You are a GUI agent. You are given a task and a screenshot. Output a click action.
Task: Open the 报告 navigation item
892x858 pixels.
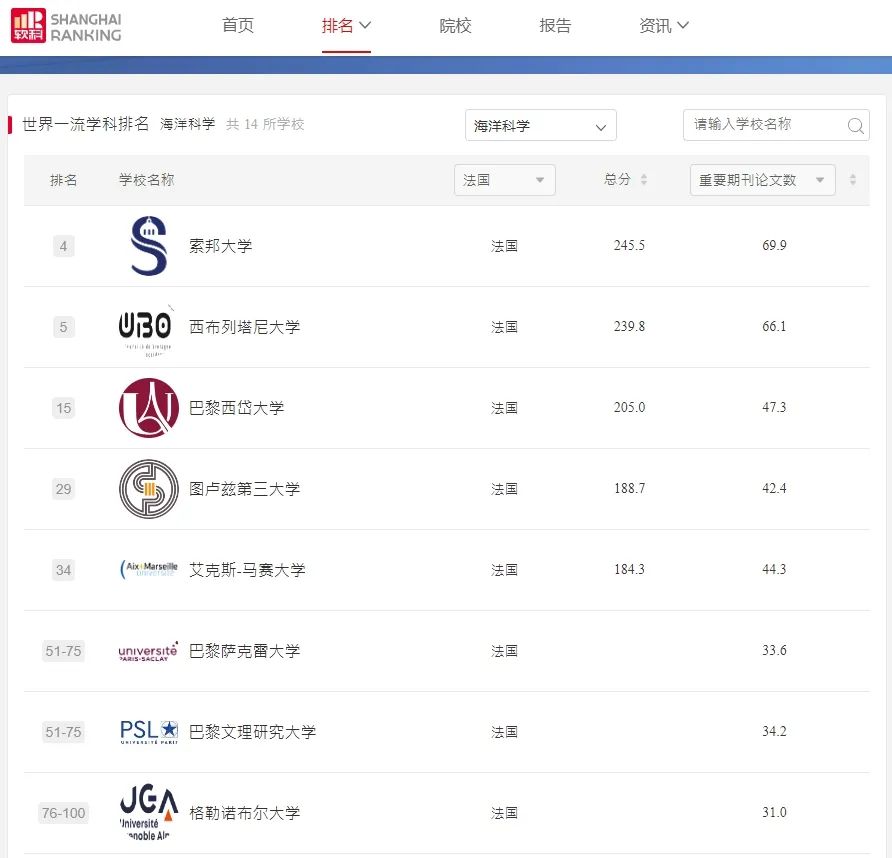(x=555, y=26)
